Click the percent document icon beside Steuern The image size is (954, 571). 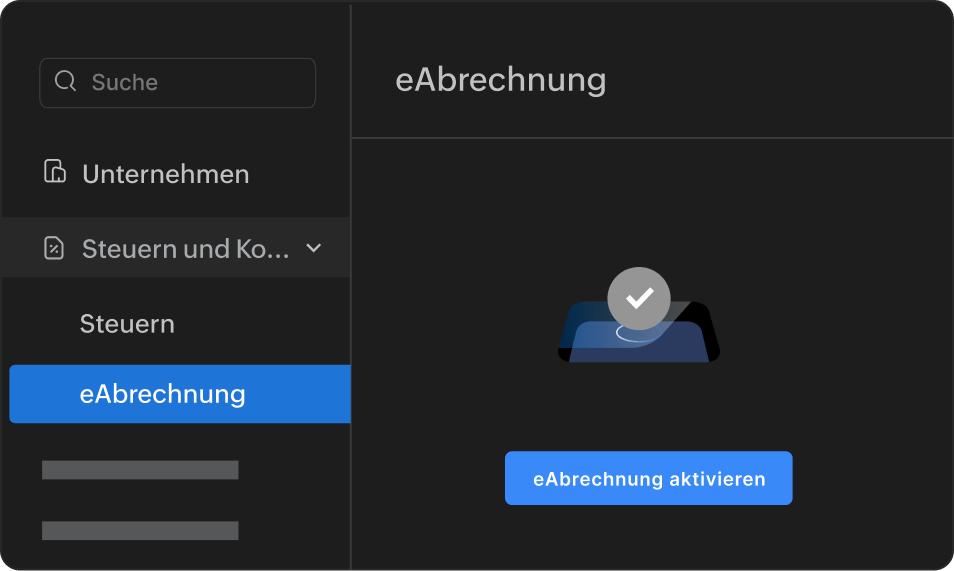[x=54, y=248]
